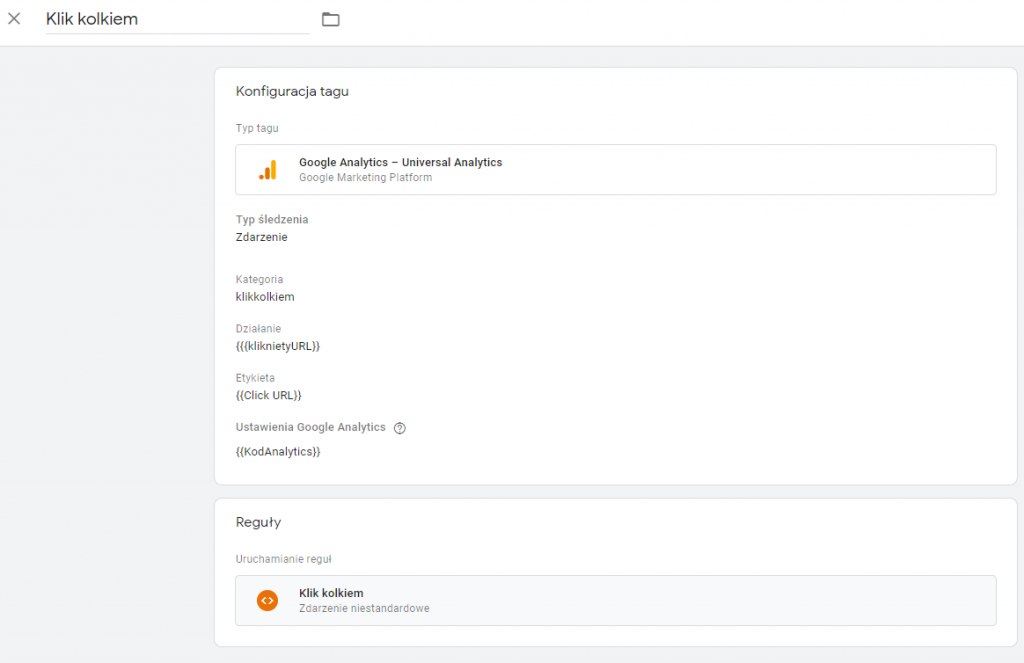This screenshot has height=663, width=1024.
Task: Click the folder icon next to tag name
Action: pyautogui.click(x=330, y=18)
